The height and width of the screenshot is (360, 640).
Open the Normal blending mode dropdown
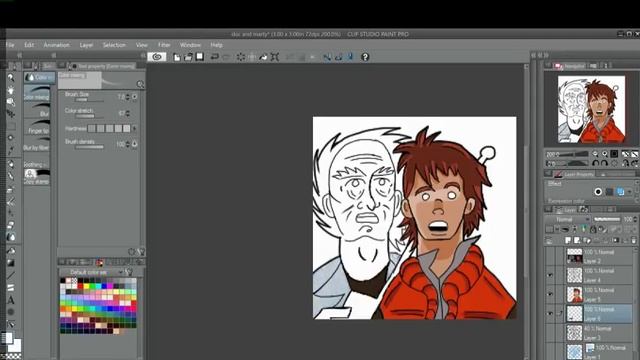(x=567, y=220)
